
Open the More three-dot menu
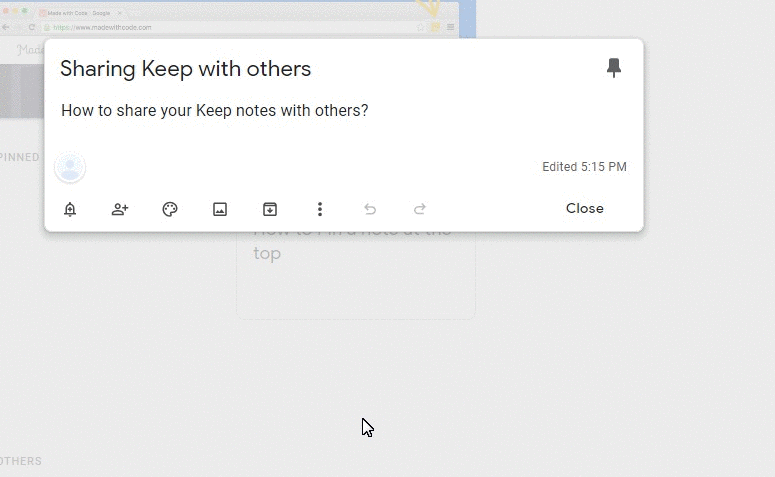click(320, 209)
